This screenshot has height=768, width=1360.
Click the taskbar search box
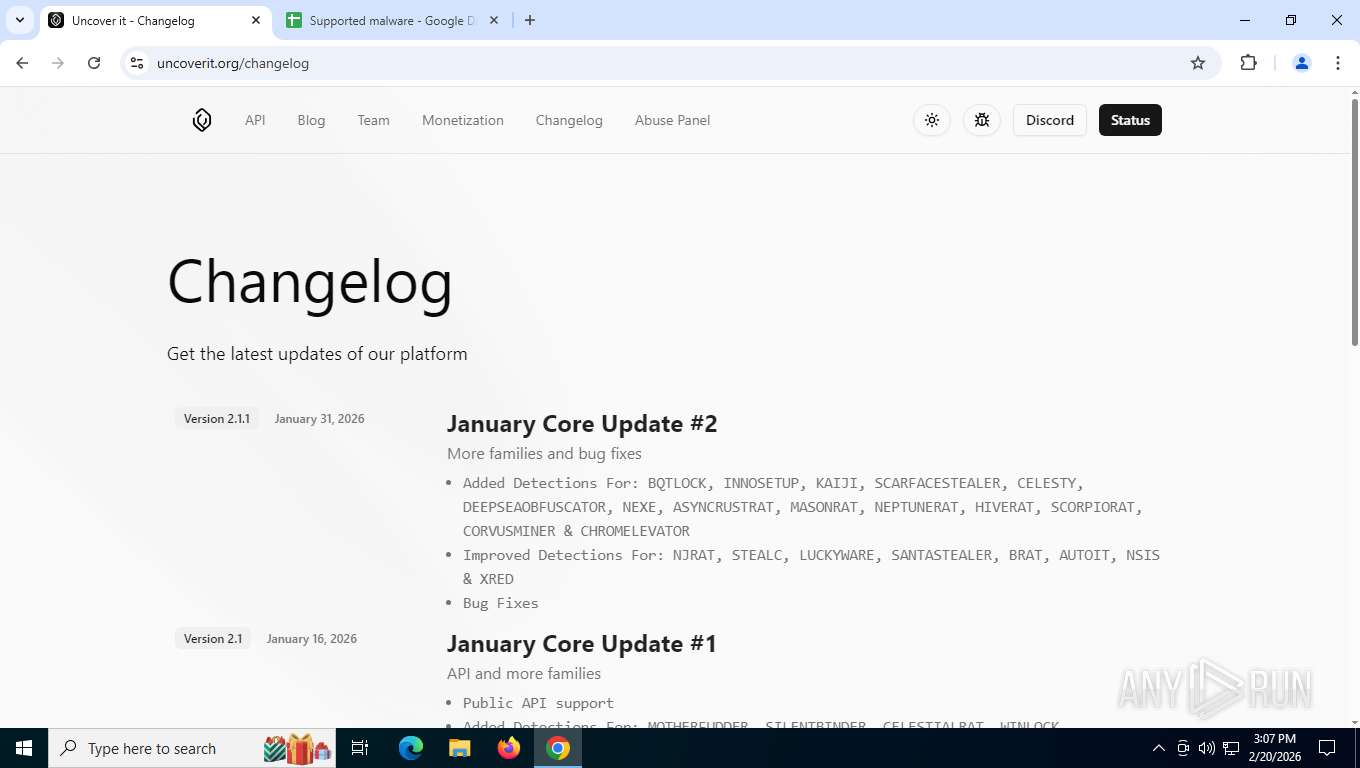192,748
